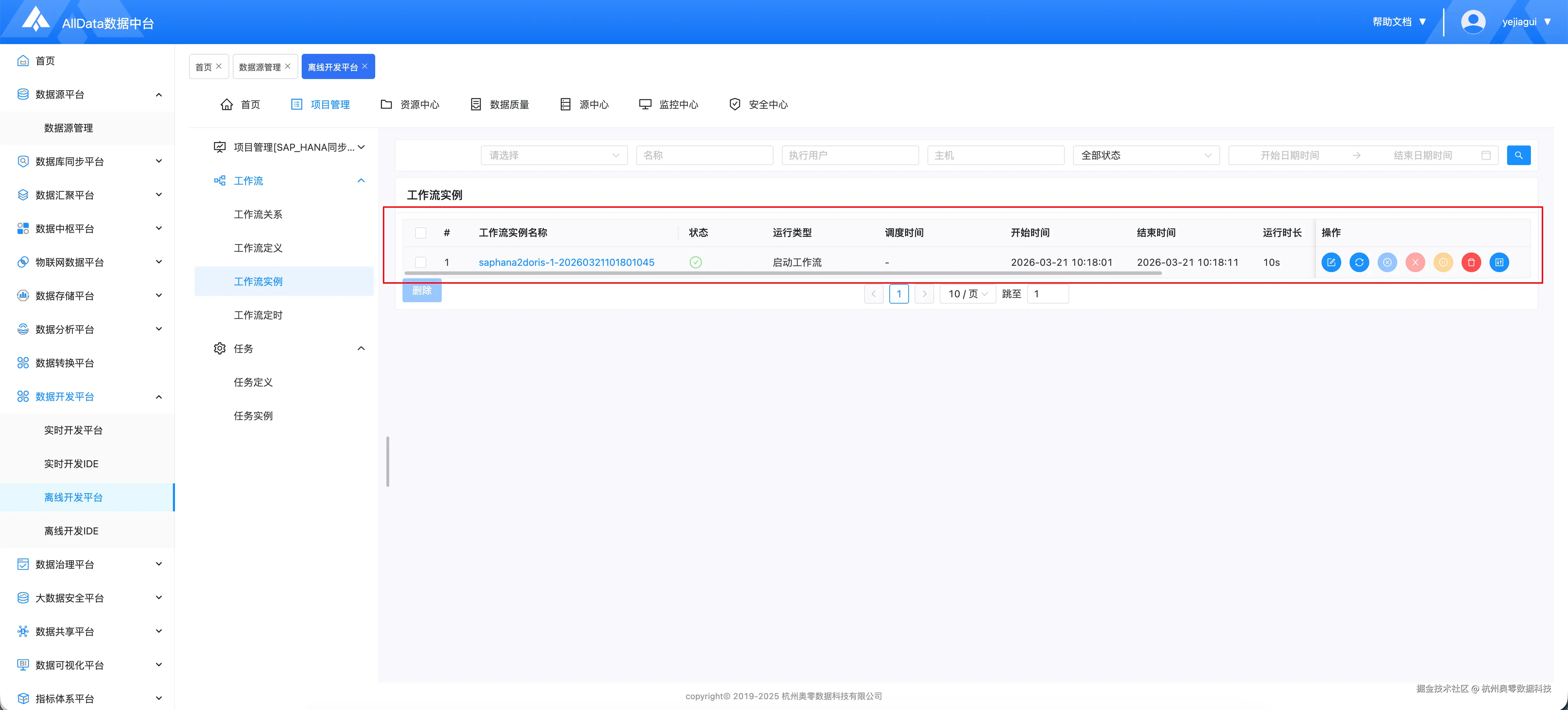
Task: Switch to the 数据源管理 tab
Action: [x=260, y=67]
